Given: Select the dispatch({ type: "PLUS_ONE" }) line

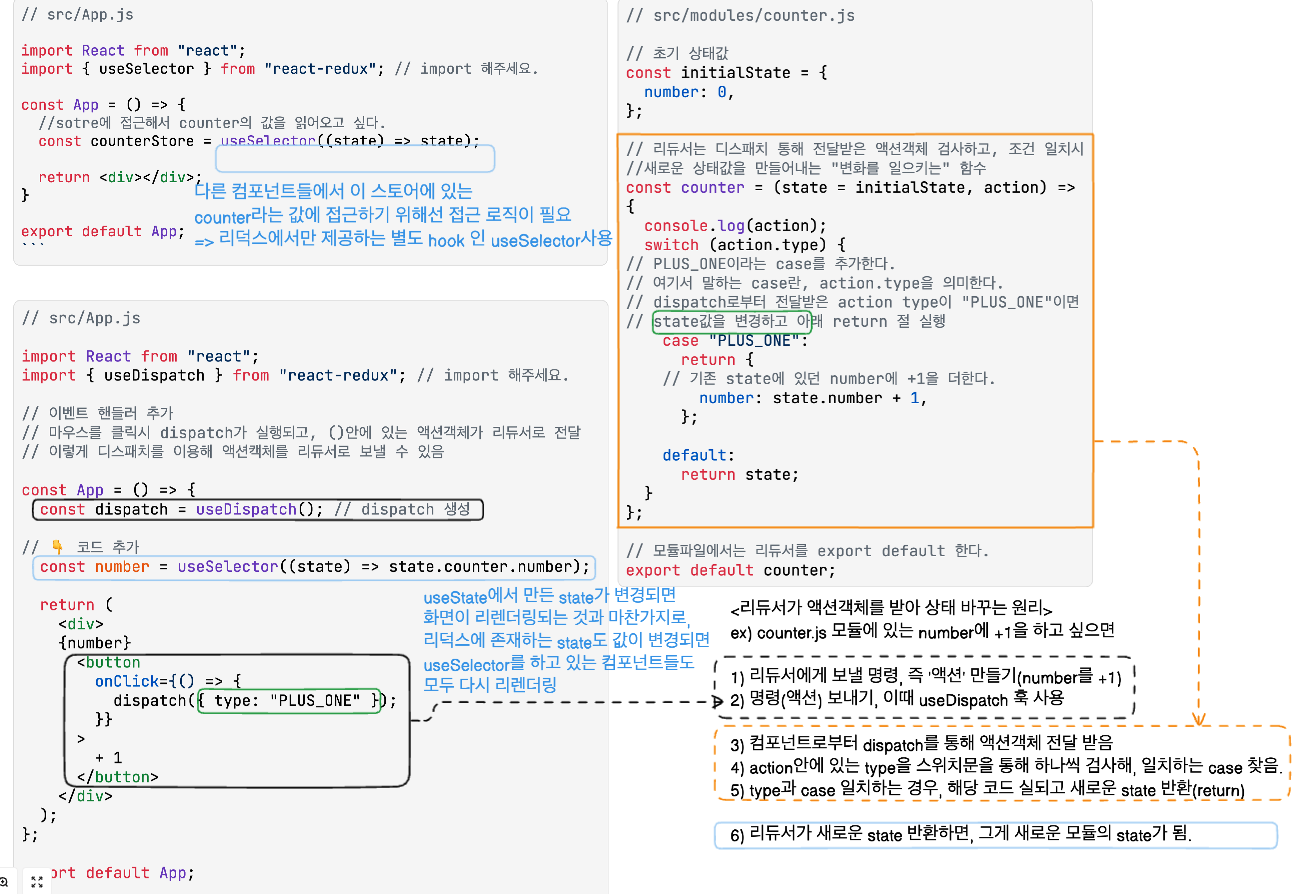Looking at the screenshot, I should point(255,700).
